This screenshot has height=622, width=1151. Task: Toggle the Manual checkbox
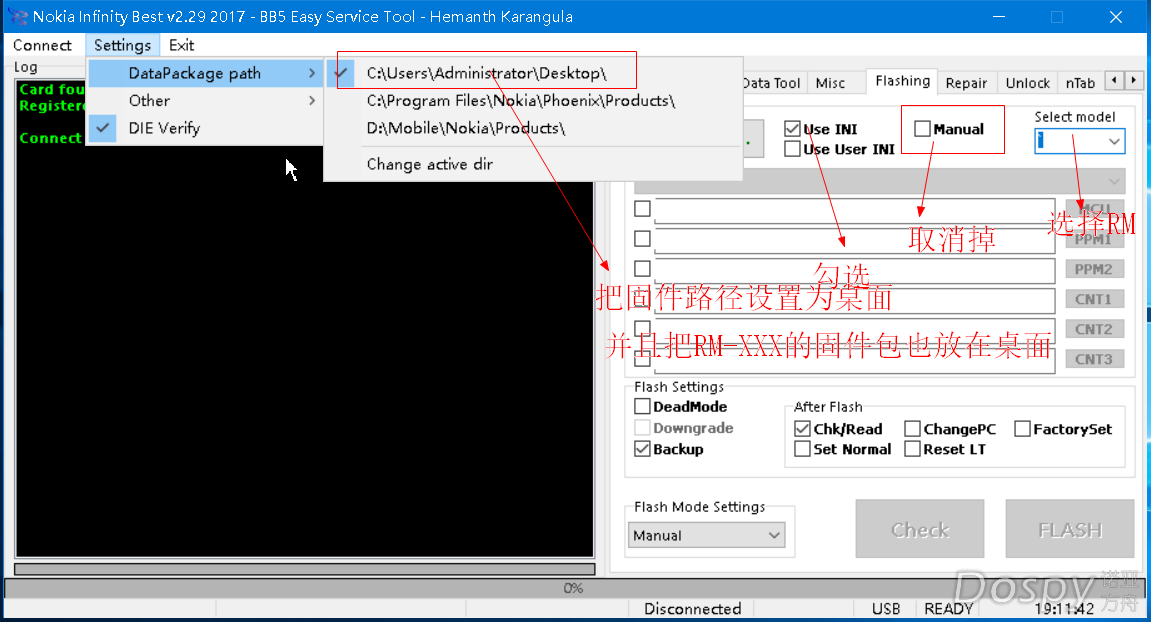pos(923,129)
